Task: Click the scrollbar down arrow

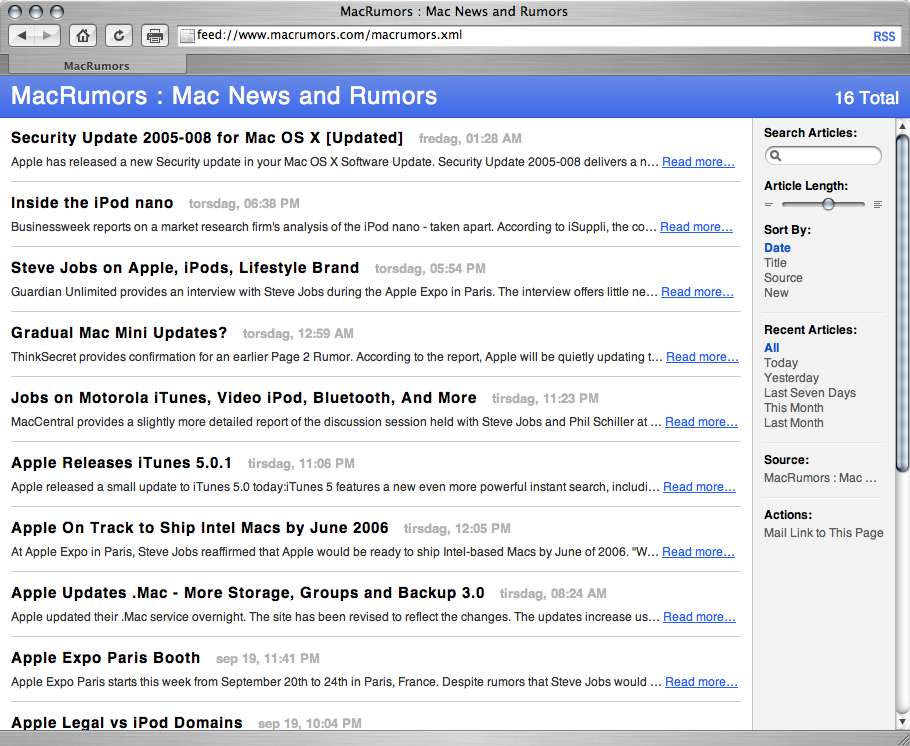Action: tap(902, 722)
